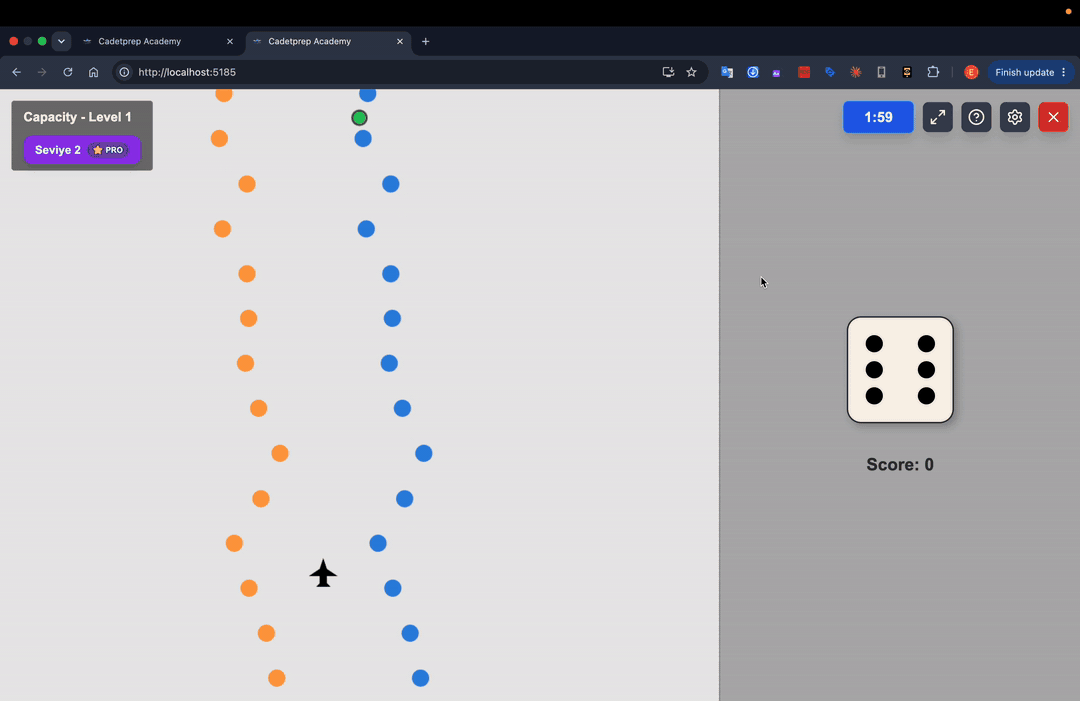Open the black-and-orange eye extension icon
This screenshot has height=701, width=1080.
907,72
